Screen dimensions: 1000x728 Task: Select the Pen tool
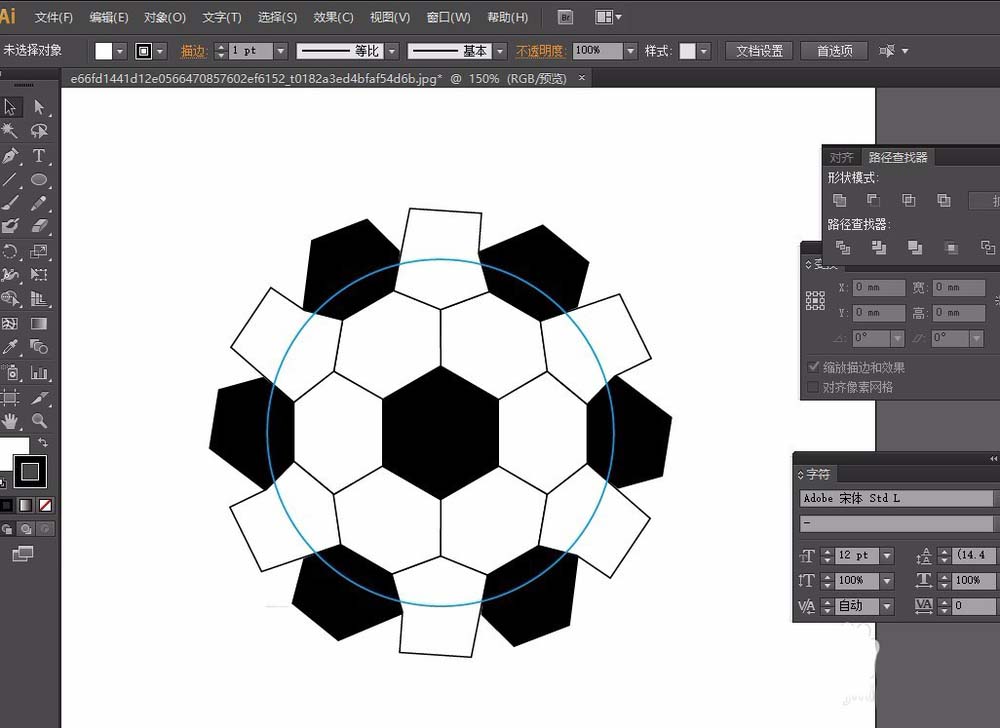click(11, 156)
